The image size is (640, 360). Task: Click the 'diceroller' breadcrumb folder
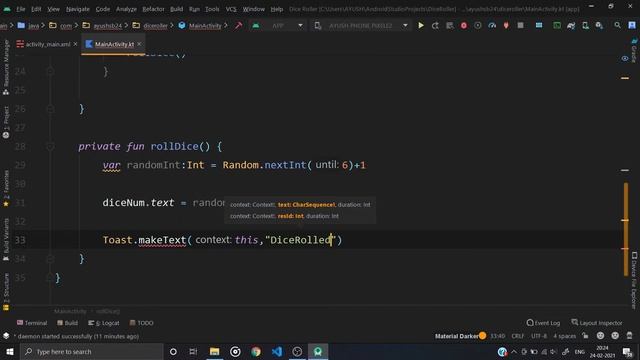(x=151, y=25)
